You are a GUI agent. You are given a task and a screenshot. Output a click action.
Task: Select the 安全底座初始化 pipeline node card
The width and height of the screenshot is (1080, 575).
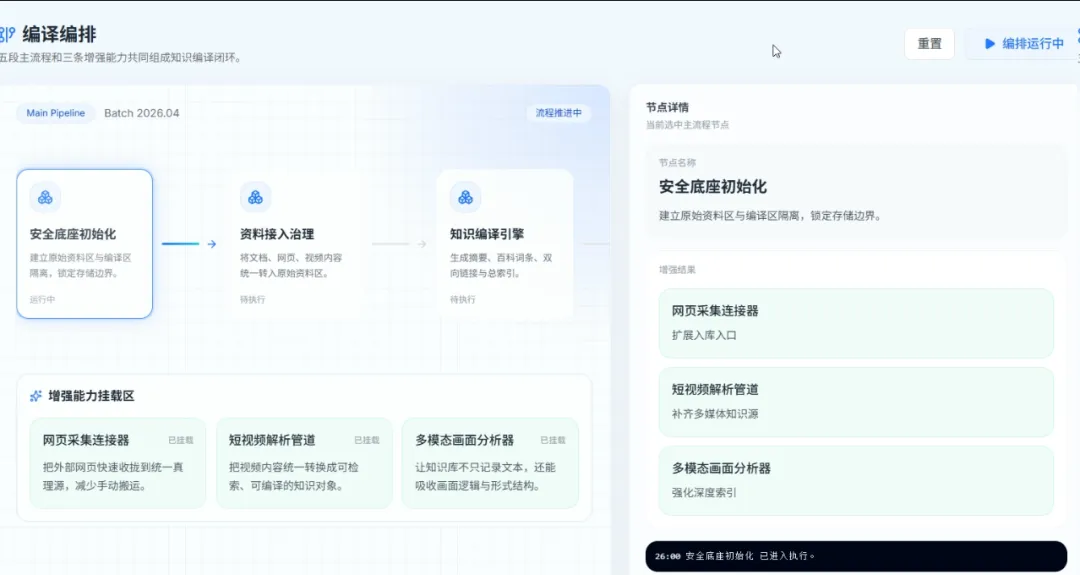point(85,244)
